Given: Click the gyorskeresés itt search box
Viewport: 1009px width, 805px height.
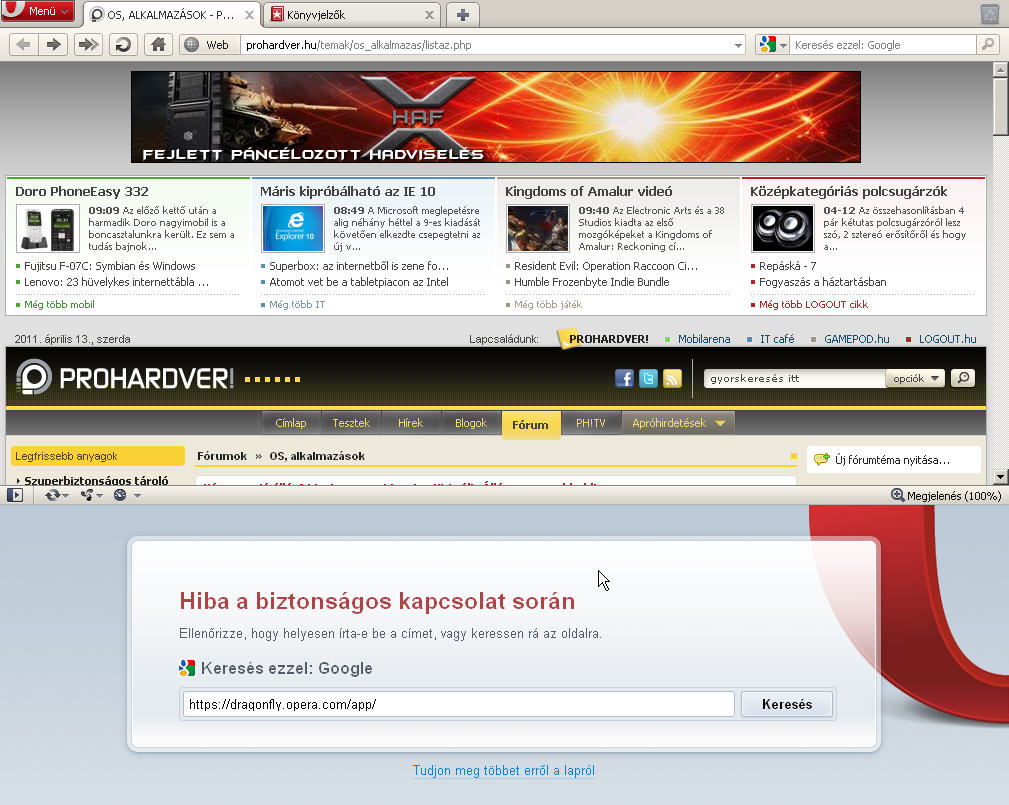Looking at the screenshot, I should [795, 378].
